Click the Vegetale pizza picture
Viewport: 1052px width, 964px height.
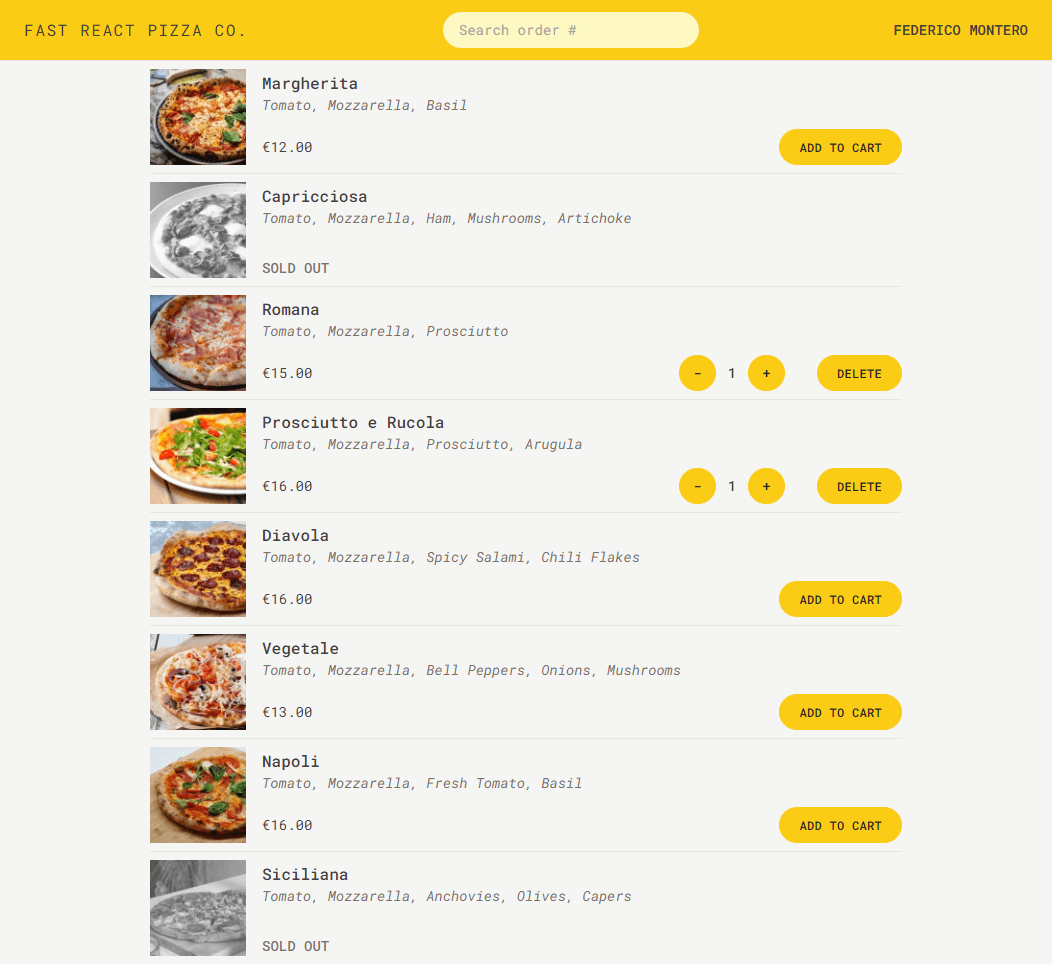(x=198, y=682)
